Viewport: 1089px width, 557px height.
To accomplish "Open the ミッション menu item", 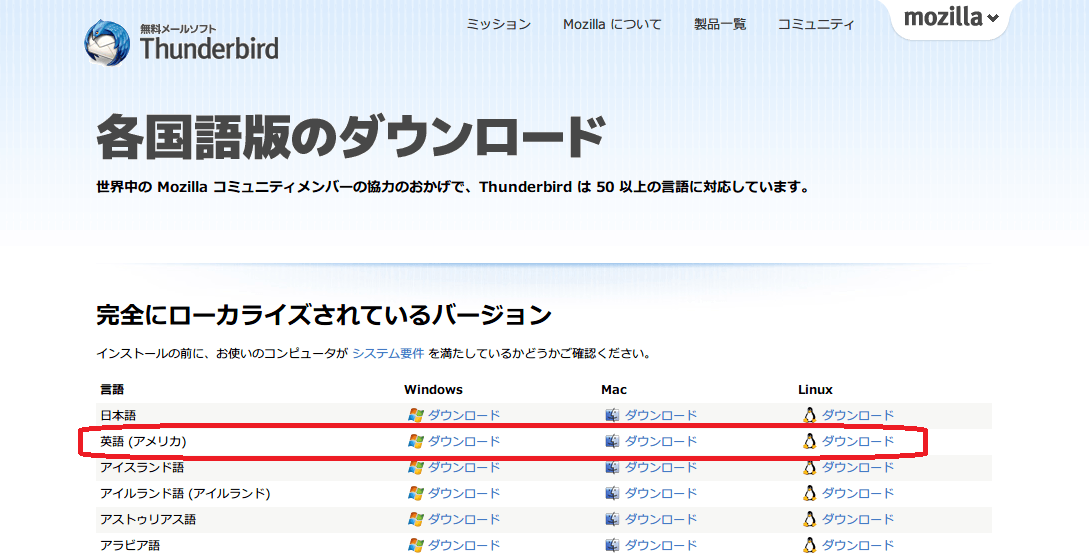I will [498, 24].
